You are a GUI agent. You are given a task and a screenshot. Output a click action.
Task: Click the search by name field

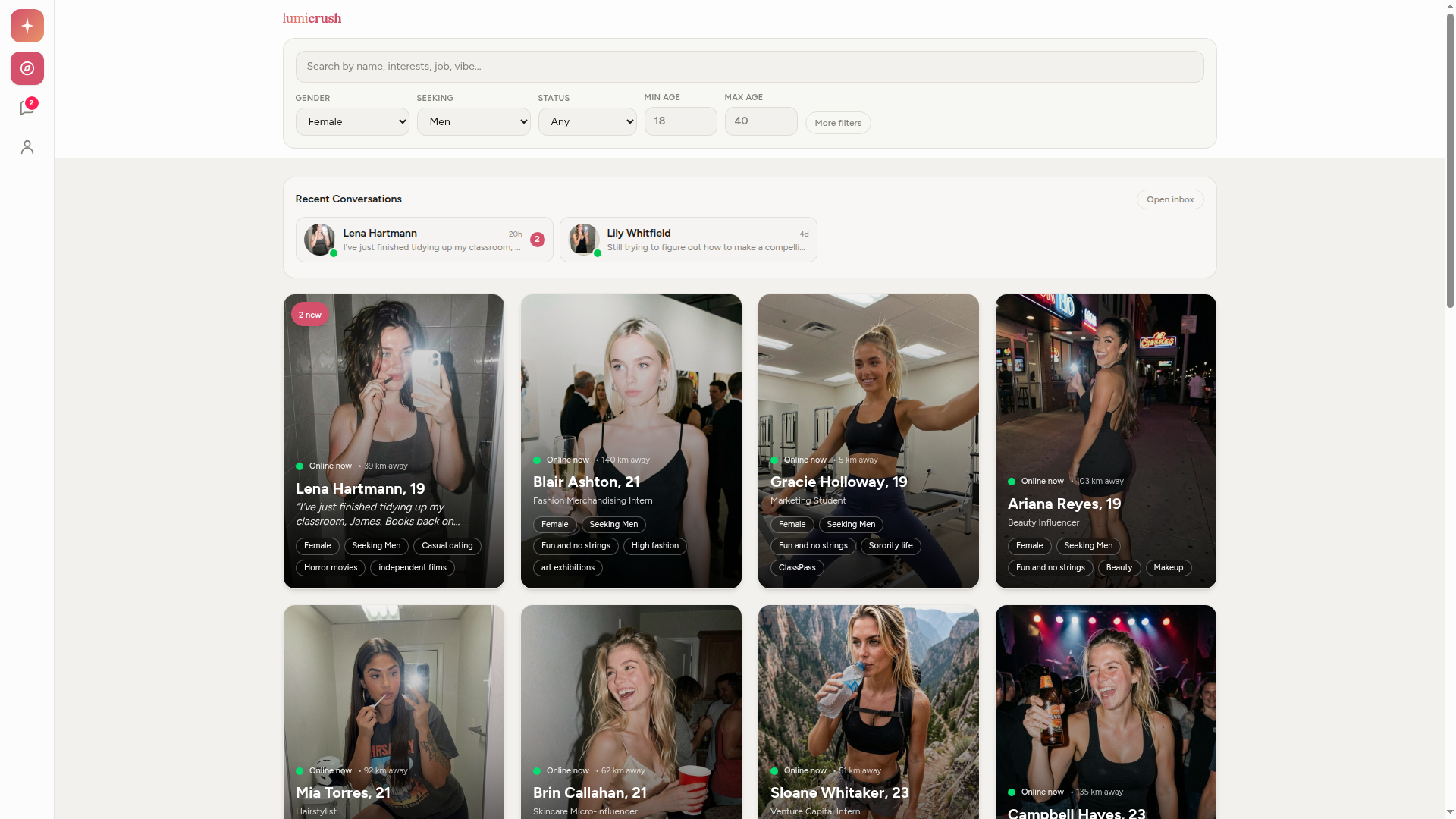pos(748,67)
